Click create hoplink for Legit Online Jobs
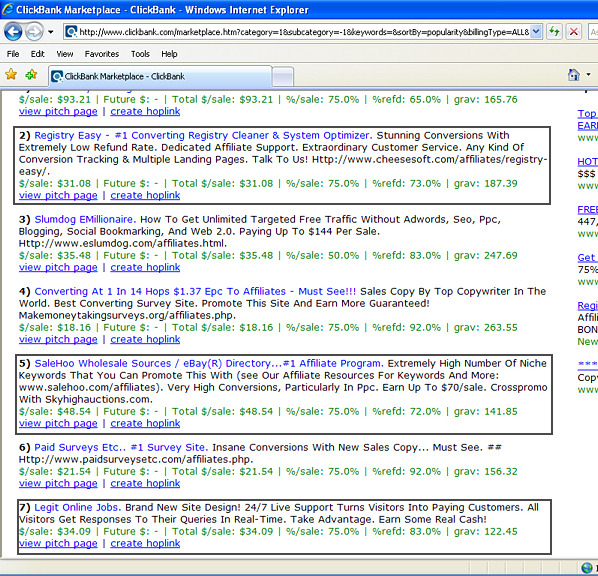The image size is (598, 576). point(145,543)
